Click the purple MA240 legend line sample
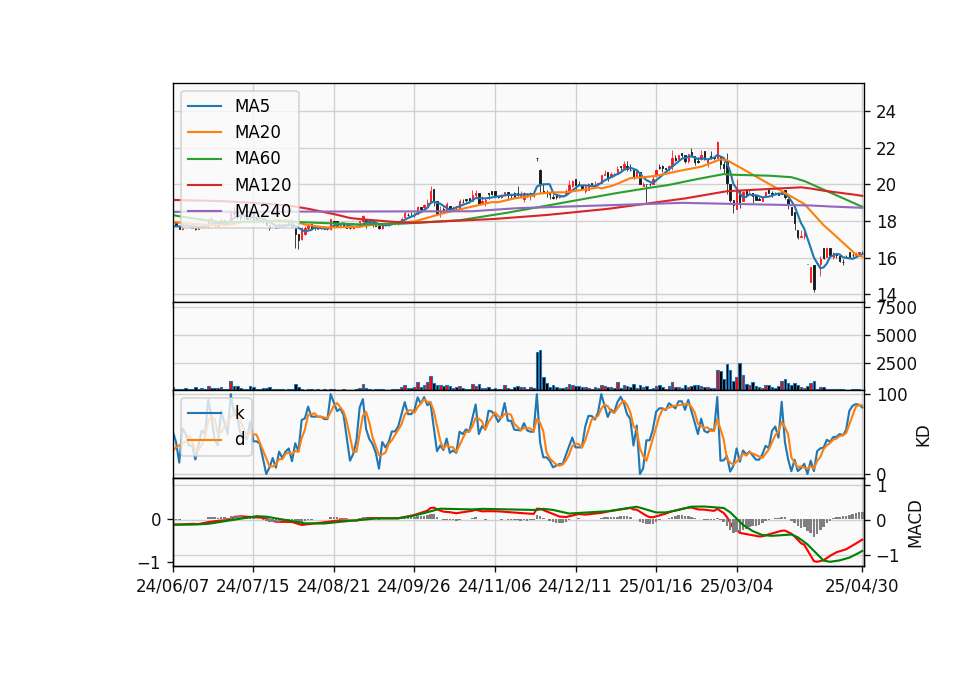This screenshot has height=690, width=960. coord(204,211)
